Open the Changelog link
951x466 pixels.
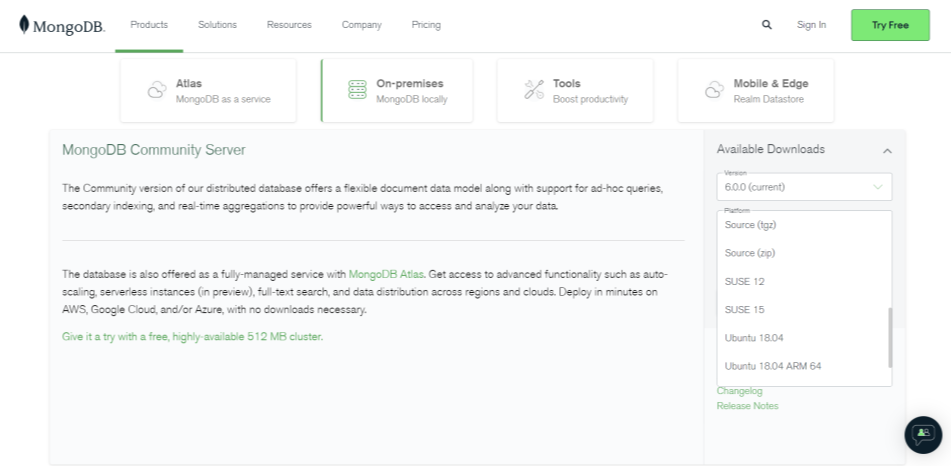pos(739,391)
